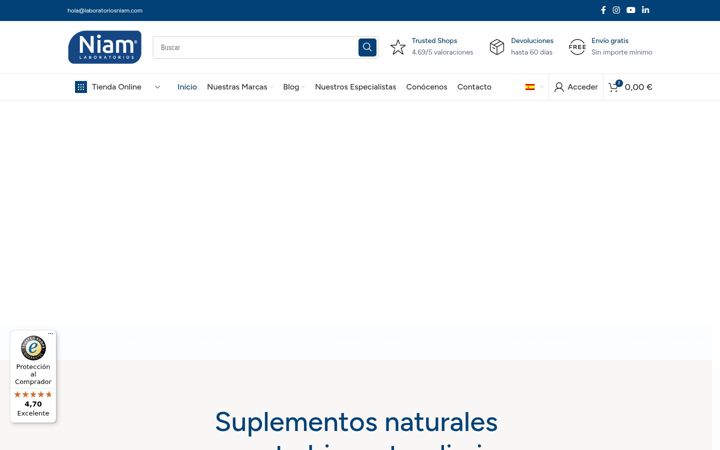Click the 4.69/5 valoraciones text
Viewport: 720px width, 450px height.
click(442, 52)
